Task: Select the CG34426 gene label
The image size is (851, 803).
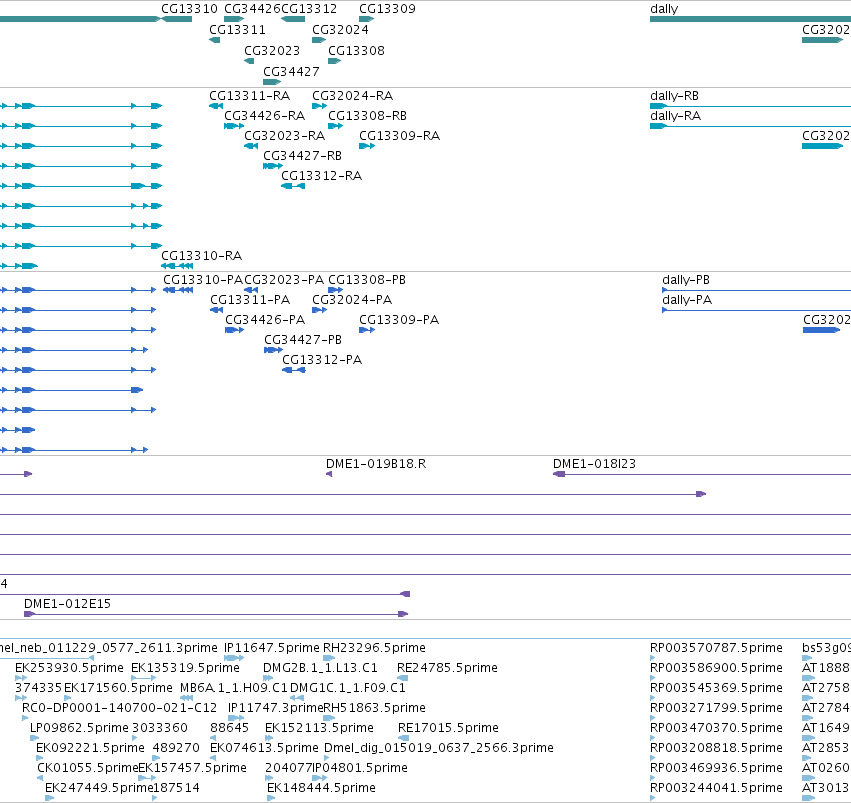Action: 252,9
